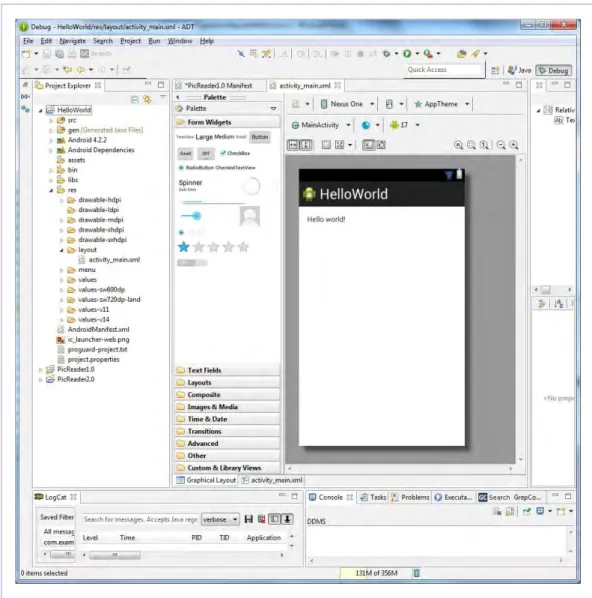
Task: Switch to the Problems tab
Action: (x=410, y=497)
